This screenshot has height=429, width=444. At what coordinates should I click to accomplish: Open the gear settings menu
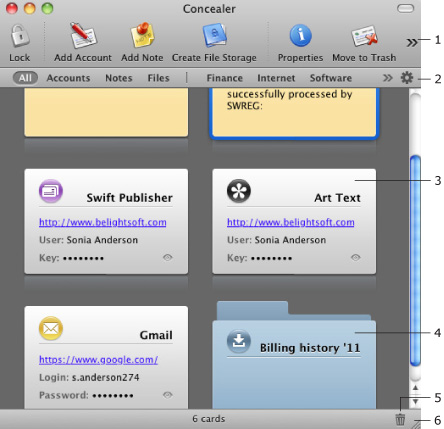pyautogui.click(x=407, y=78)
